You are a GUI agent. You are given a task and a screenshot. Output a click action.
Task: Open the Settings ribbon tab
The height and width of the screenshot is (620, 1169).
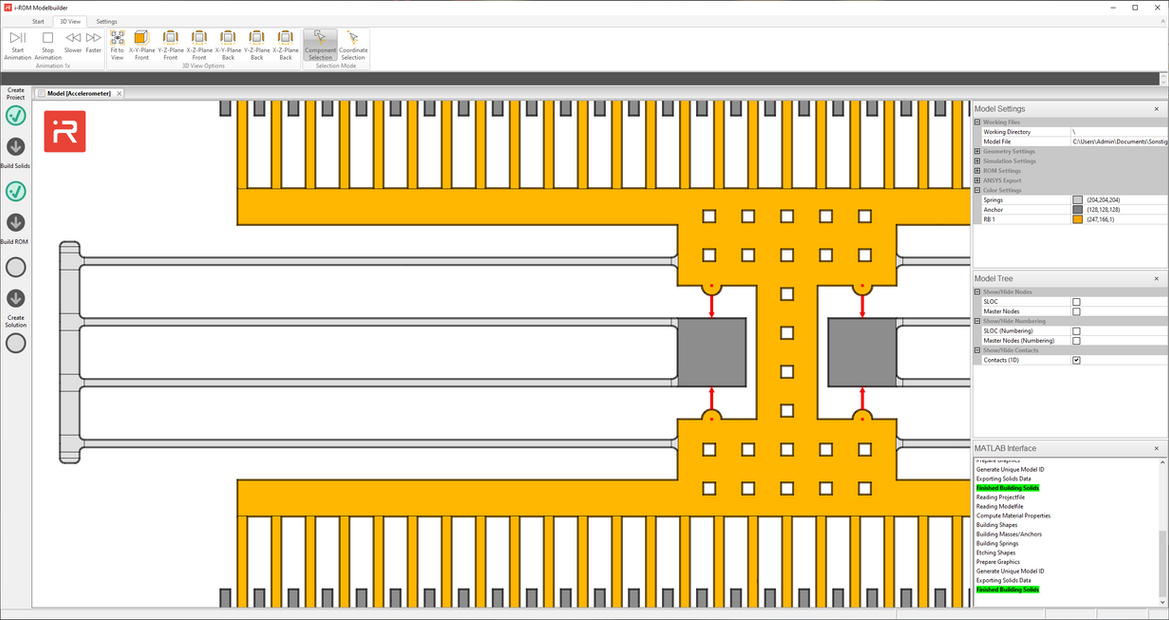click(107, 22)
